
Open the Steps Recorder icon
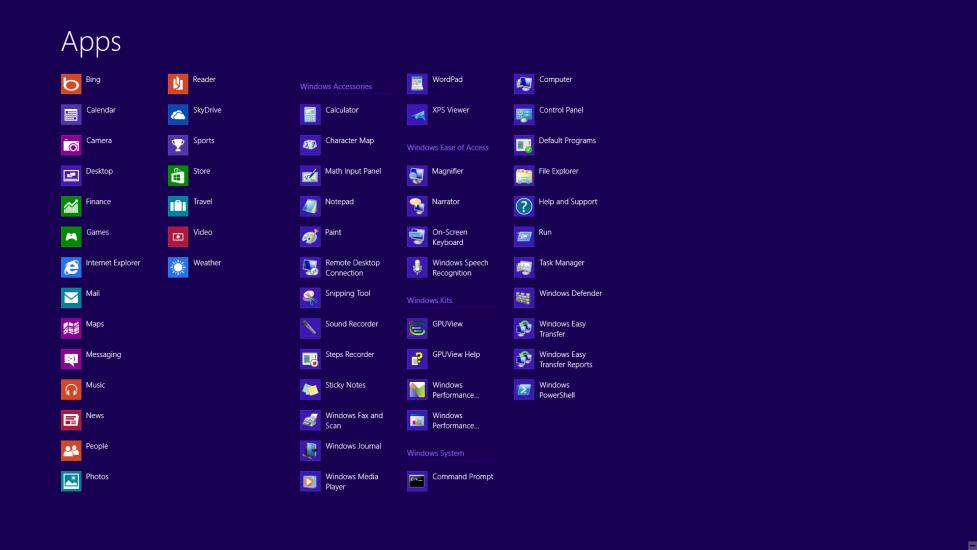coord(310,358)
